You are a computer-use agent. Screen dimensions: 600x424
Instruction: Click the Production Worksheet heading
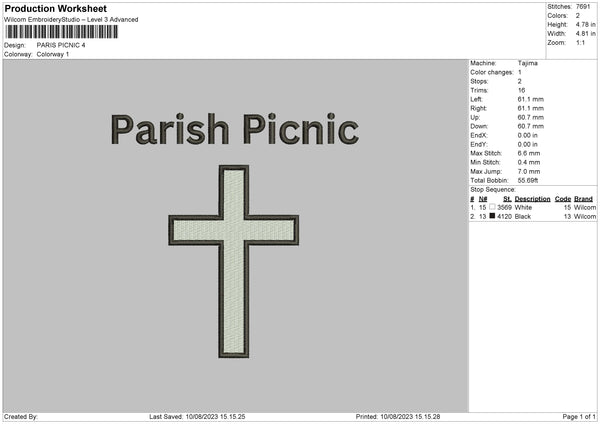(55, 8)
